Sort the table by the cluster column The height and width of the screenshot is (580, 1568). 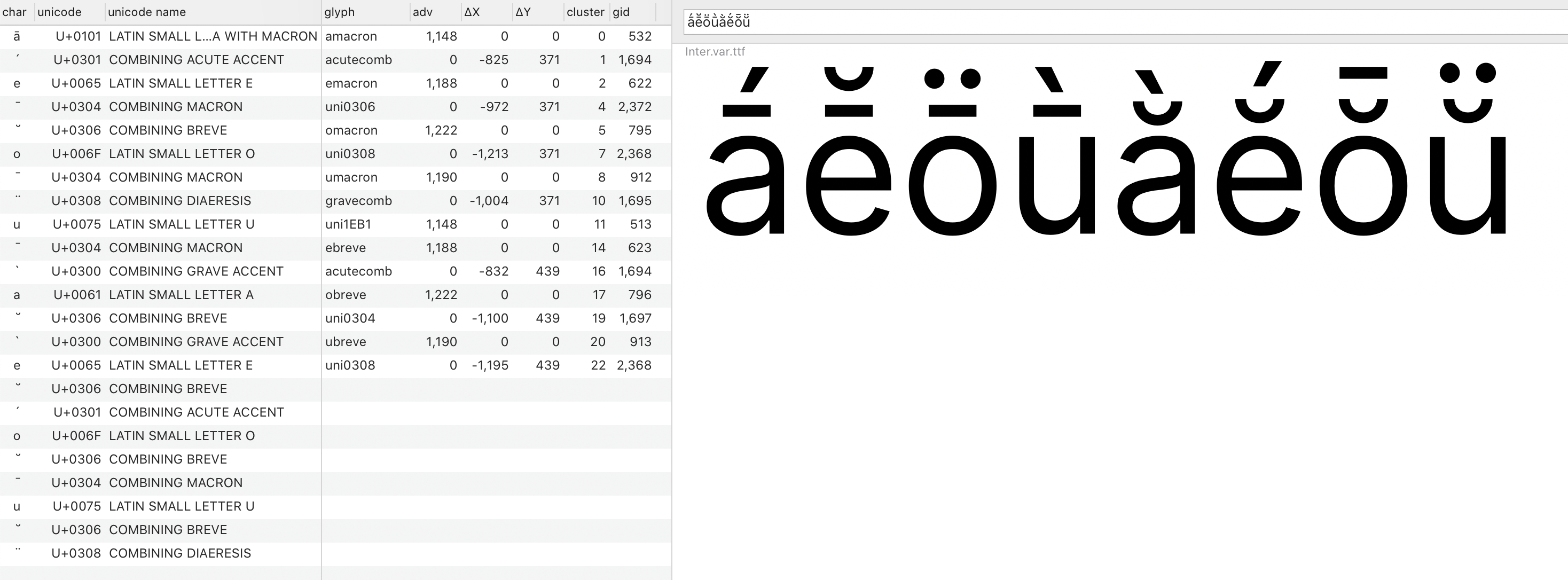coord(585,12)
